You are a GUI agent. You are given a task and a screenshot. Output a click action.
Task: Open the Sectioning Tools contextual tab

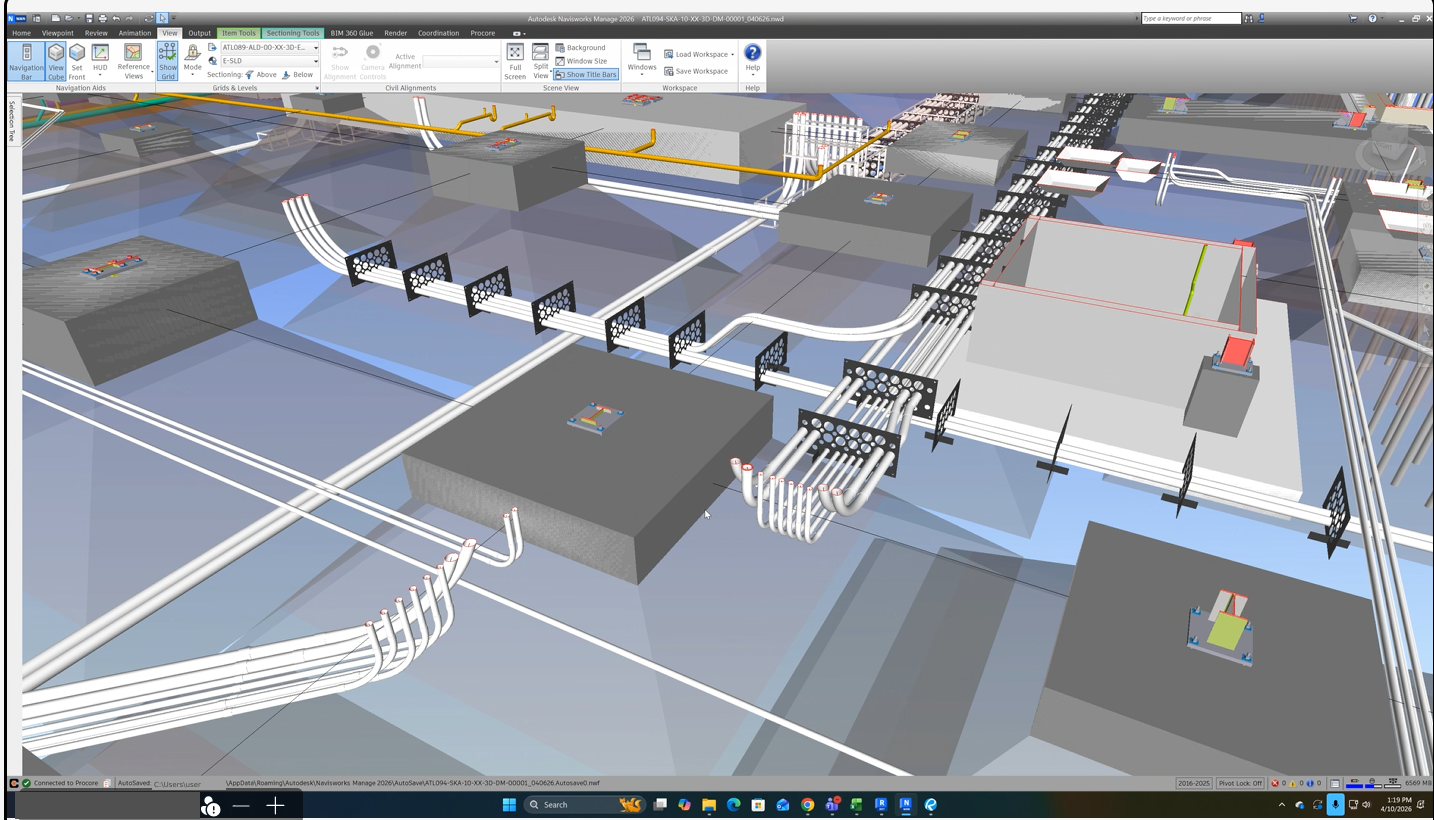click(x=293, y=33)
